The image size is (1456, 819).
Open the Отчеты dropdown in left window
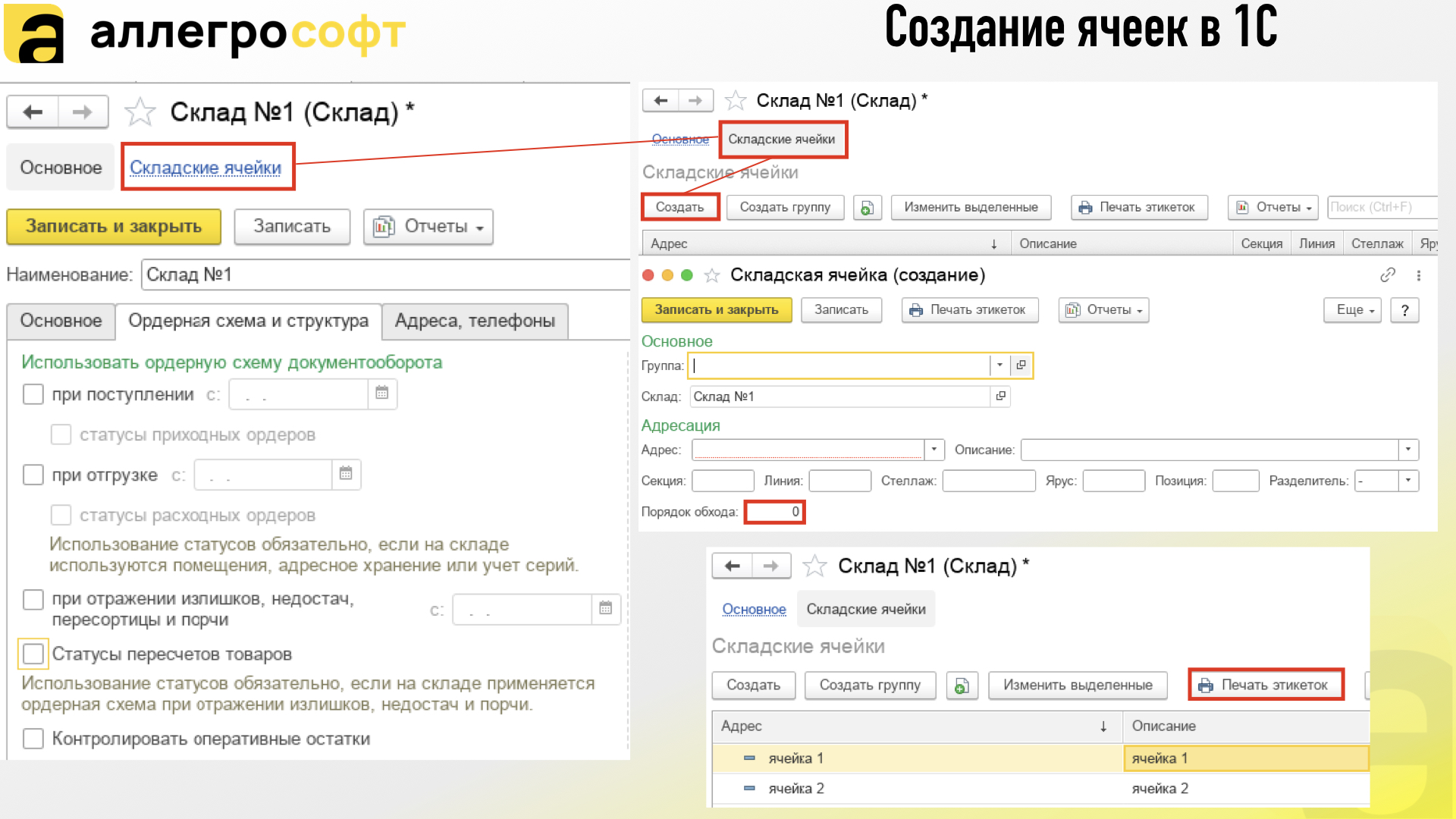[x=428, y=227]
